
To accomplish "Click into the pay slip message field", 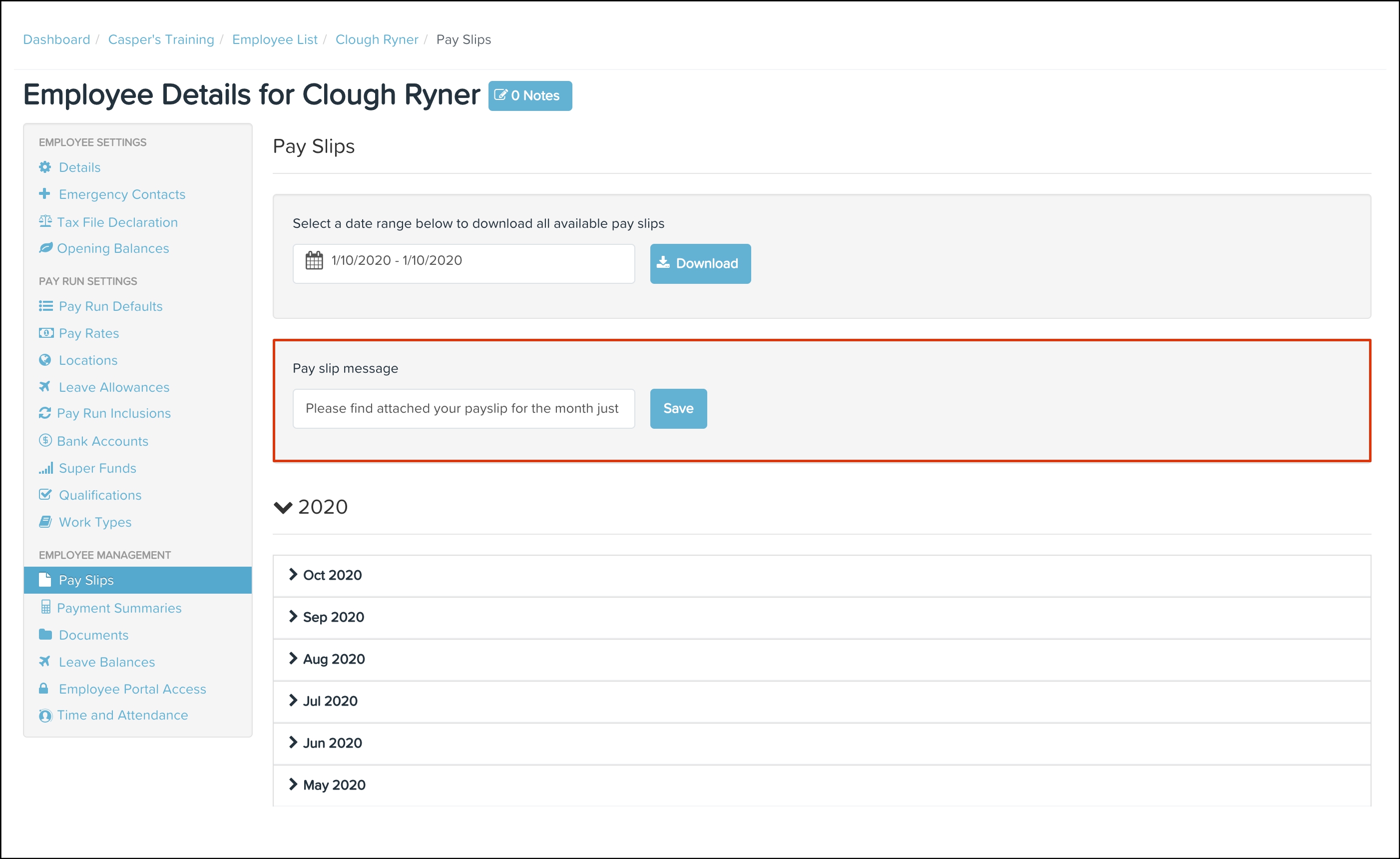I will pyautogui.click(x=463, y=409).
